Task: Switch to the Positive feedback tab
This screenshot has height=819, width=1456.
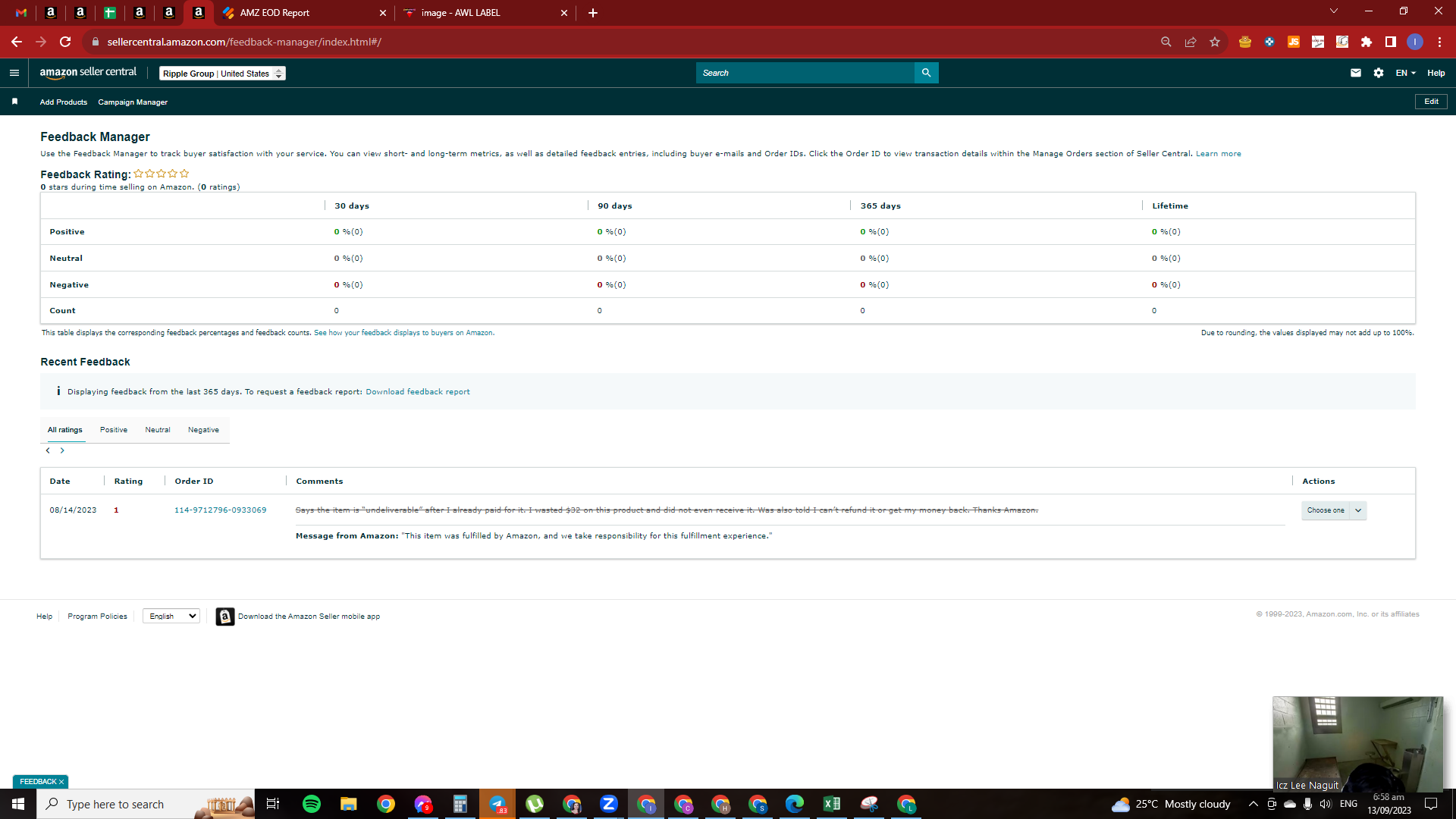Action: (x=114, y=430)
